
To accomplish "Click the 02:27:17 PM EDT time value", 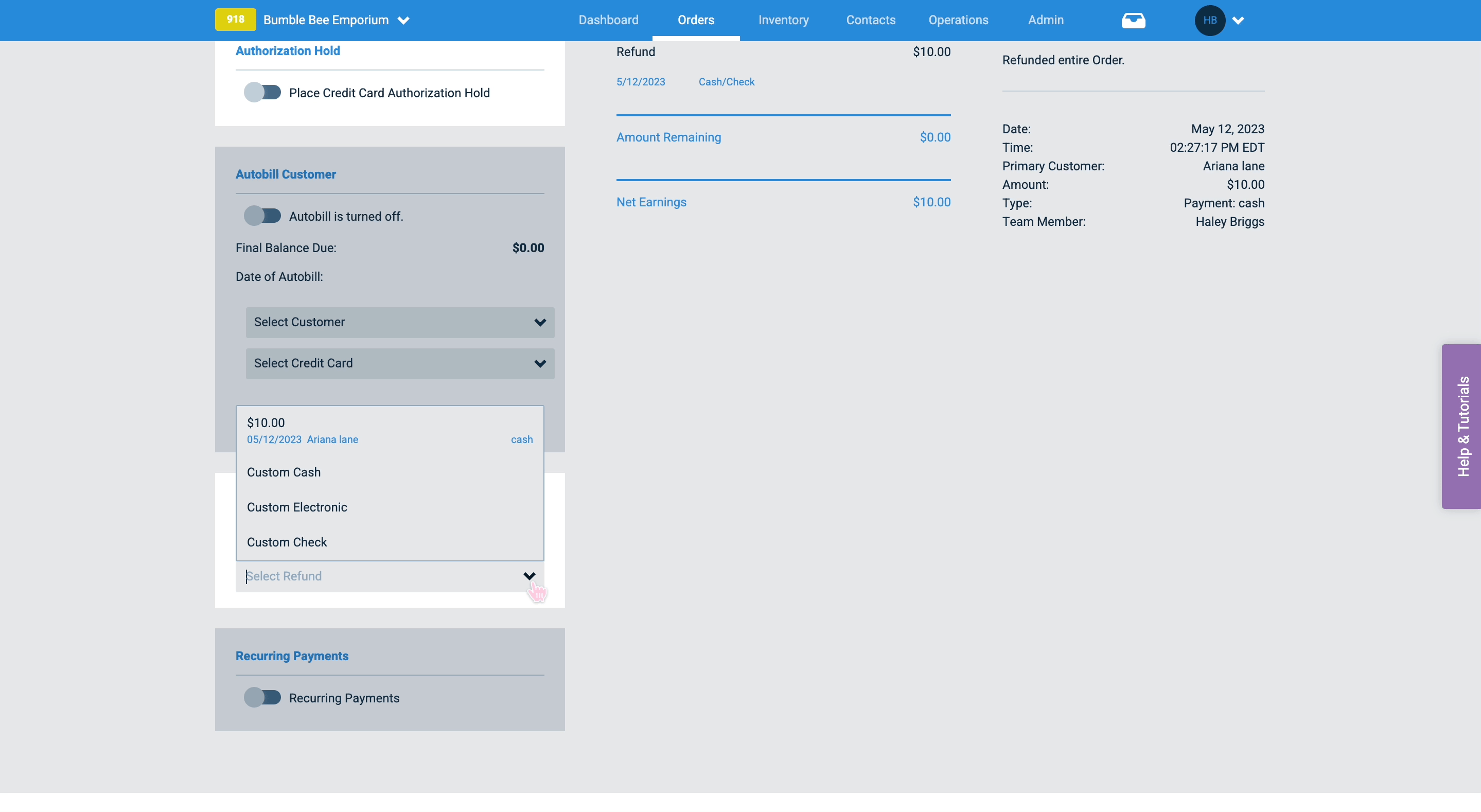I will click(1217, 147).
